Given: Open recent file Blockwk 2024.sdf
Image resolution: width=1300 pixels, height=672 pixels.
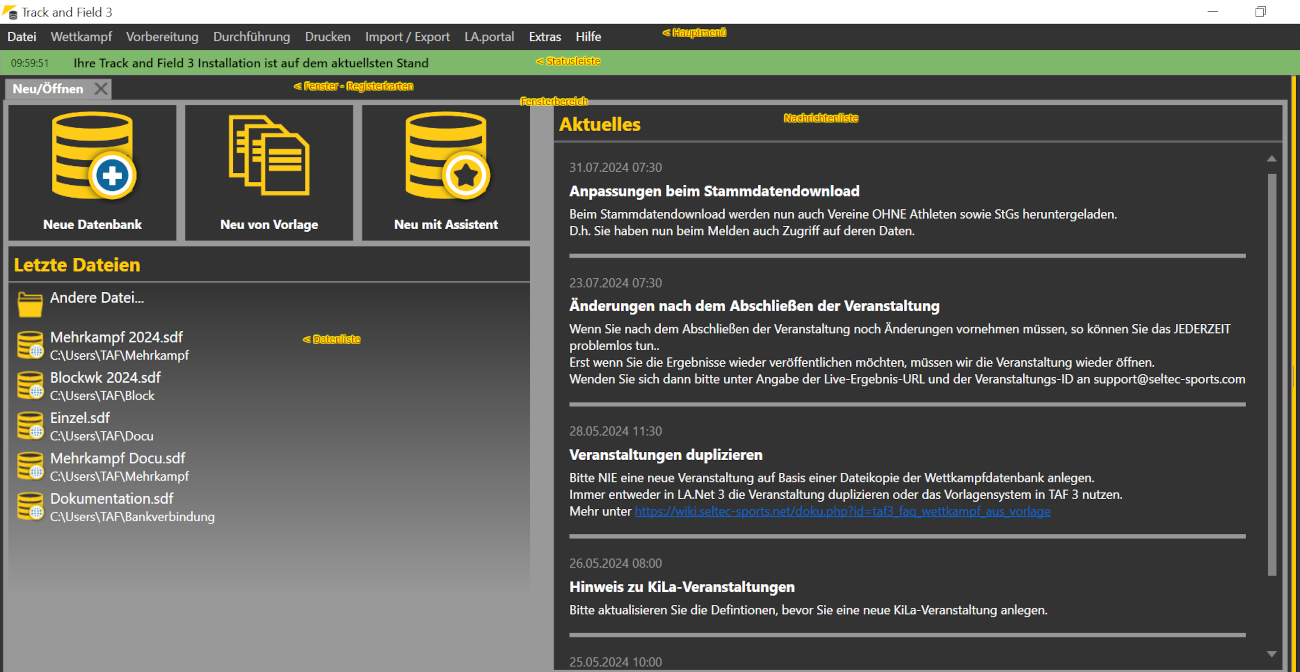Looking at the screenshot, I should 105,378.
